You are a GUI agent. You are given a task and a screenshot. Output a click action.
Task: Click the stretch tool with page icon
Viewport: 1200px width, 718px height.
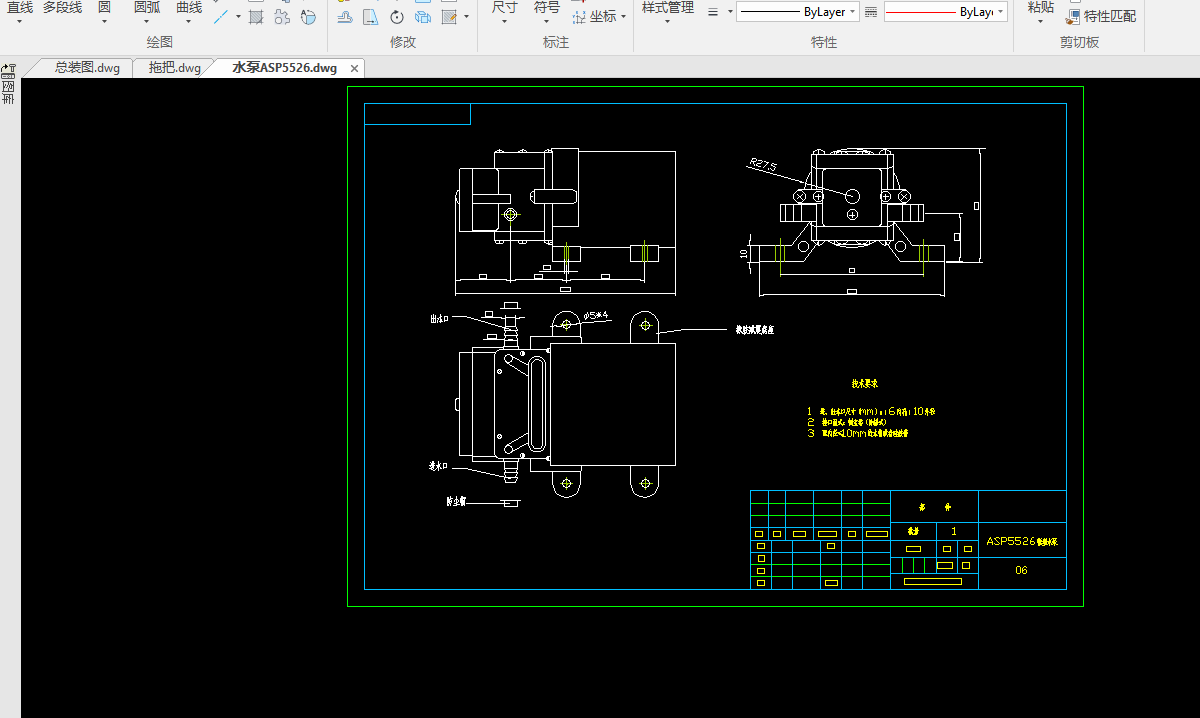[371, 17]
